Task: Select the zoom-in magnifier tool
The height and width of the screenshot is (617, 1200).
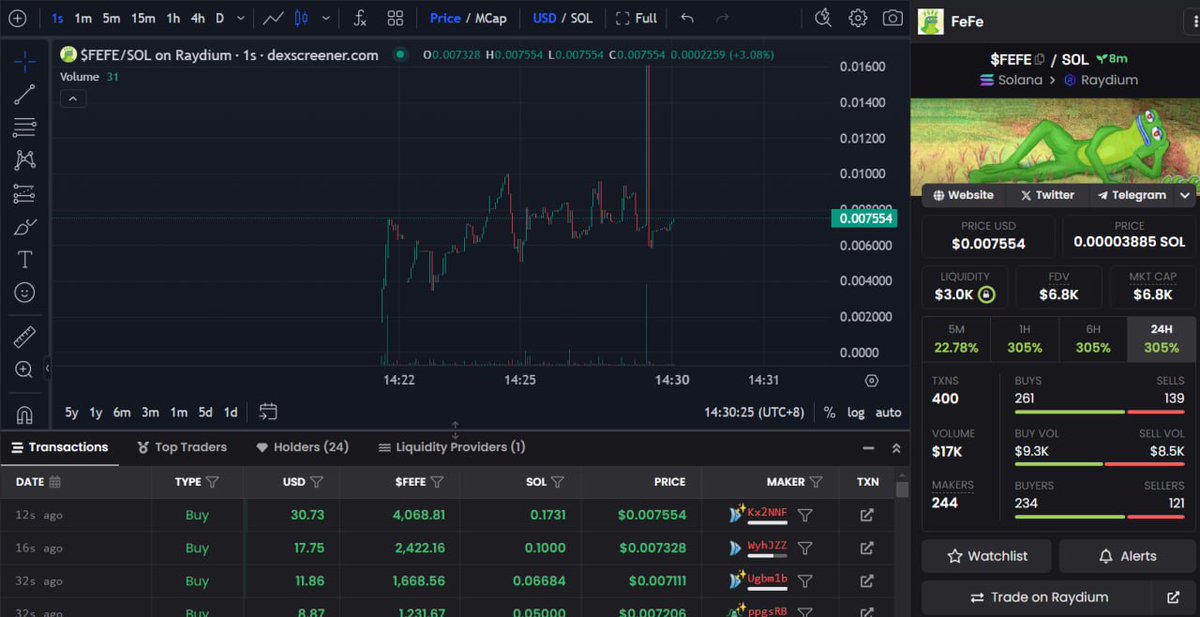Action: [x=25, y=370]
